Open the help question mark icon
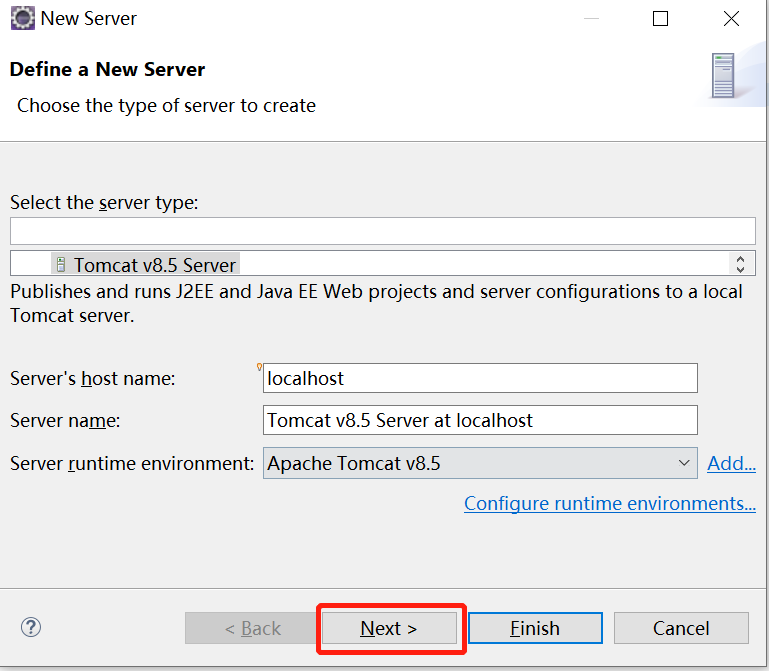This screenshot has width=769, height=671. coord(31,627)
